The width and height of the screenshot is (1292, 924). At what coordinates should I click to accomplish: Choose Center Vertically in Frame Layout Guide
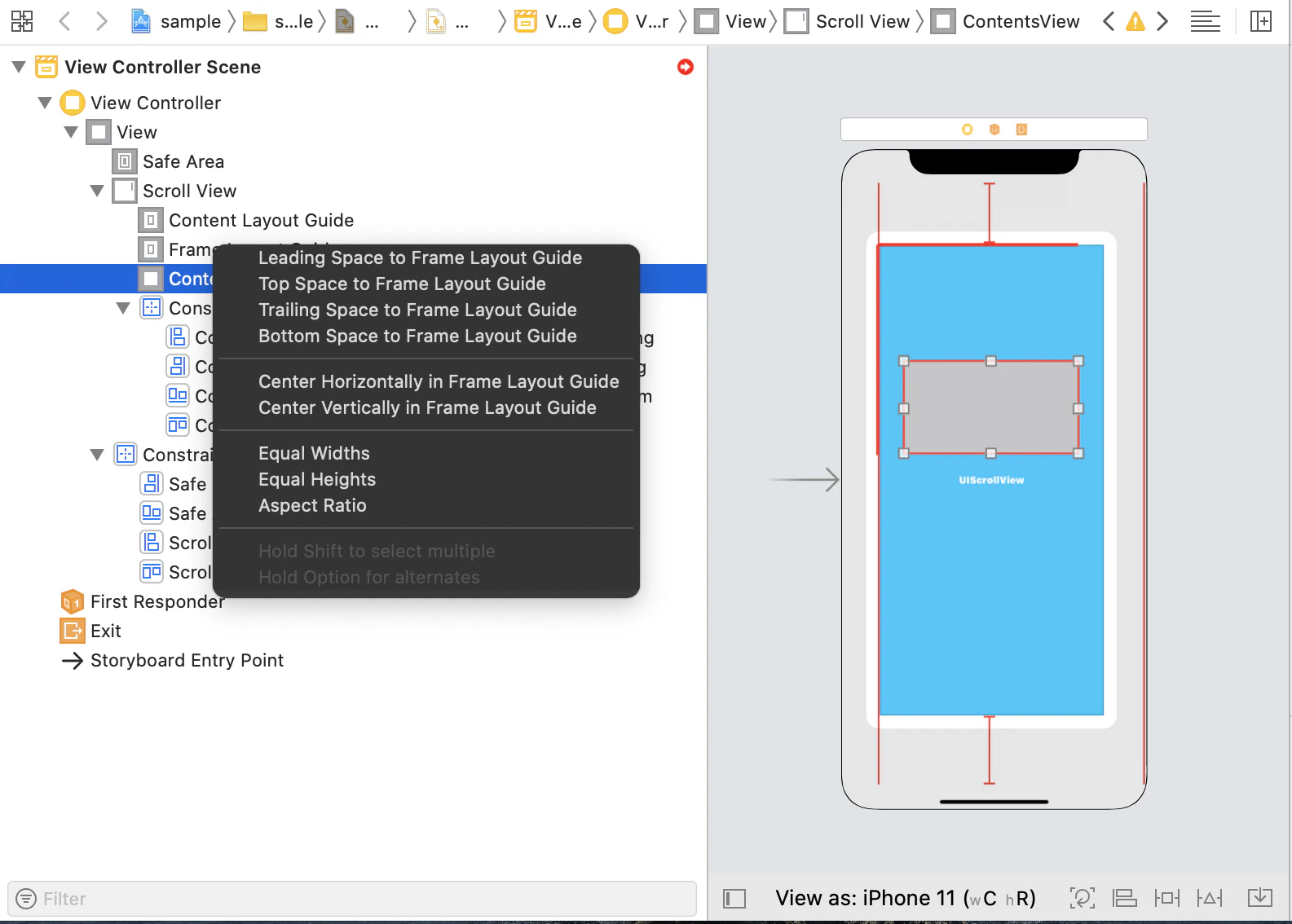pyautogui.click(x=428, y=407)
